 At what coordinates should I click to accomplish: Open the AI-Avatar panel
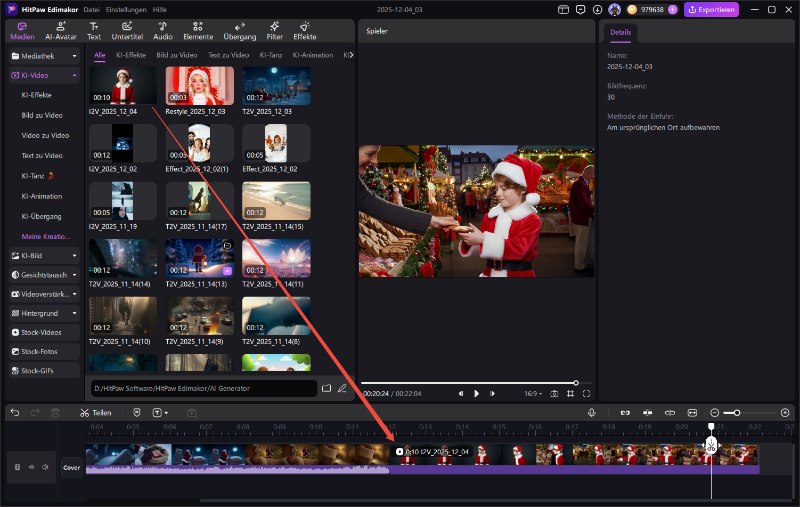tap(61, 31)
